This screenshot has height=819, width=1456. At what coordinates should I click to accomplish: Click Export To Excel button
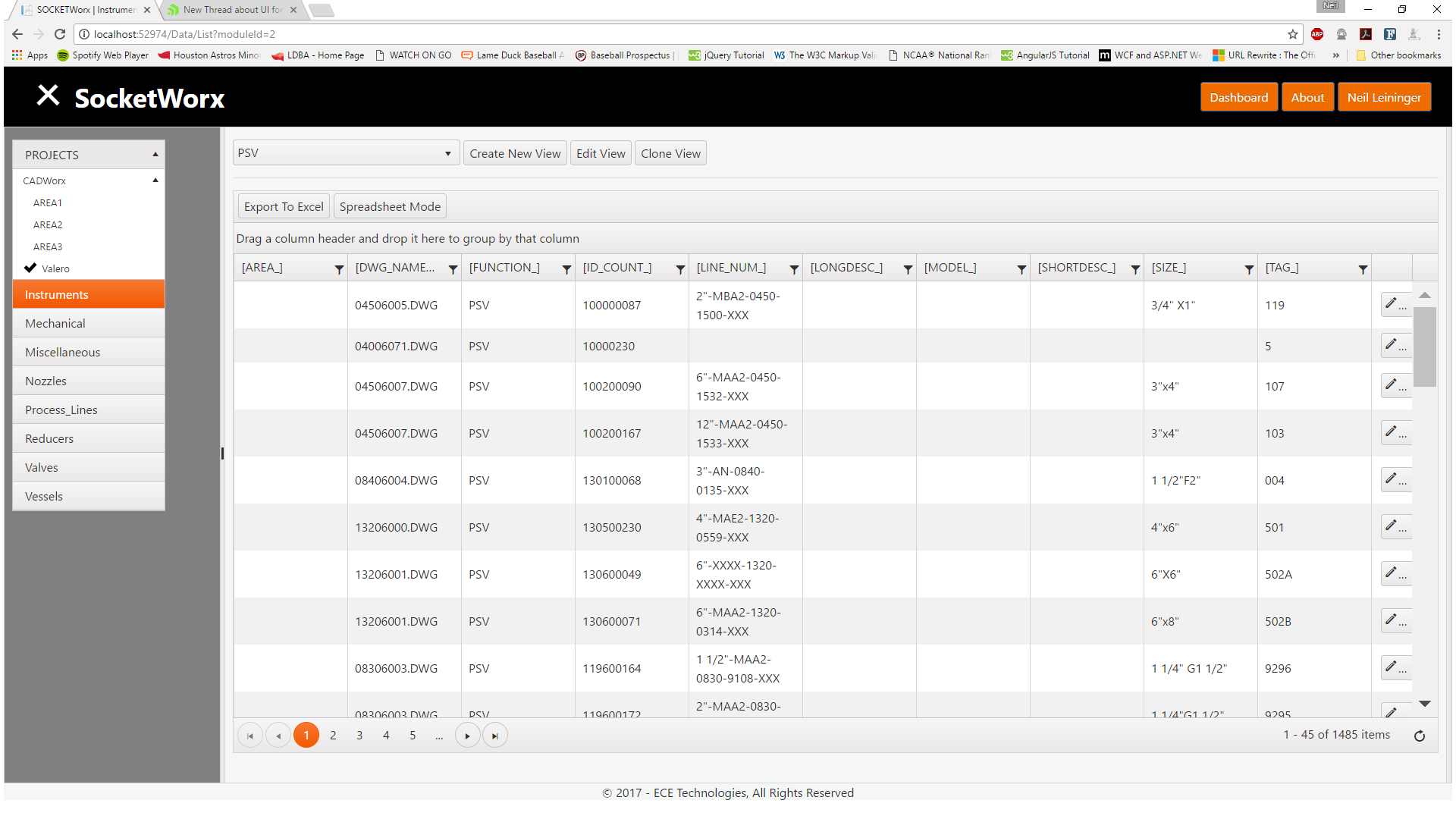(x=284, y=206)
